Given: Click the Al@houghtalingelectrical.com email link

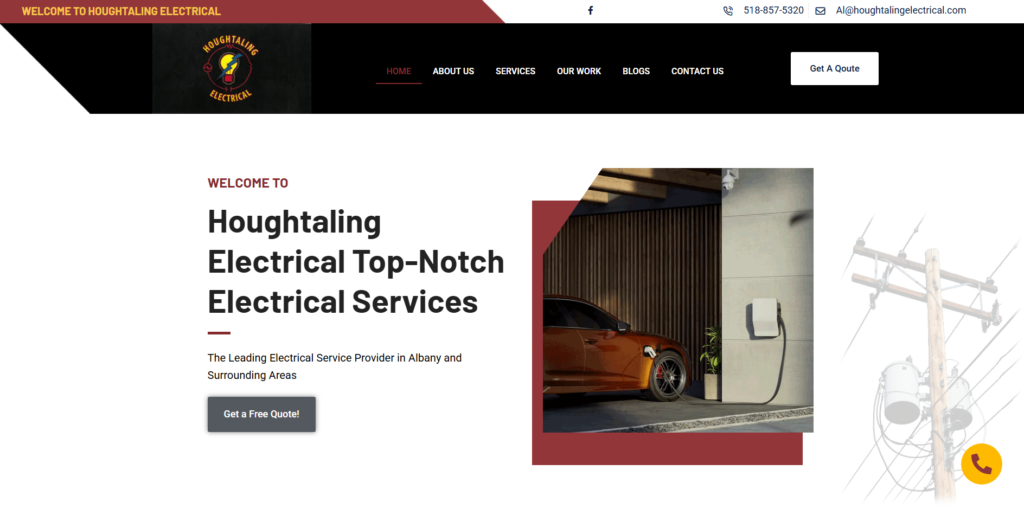Looking at the screenshot, I should click(x=901, y=10).
